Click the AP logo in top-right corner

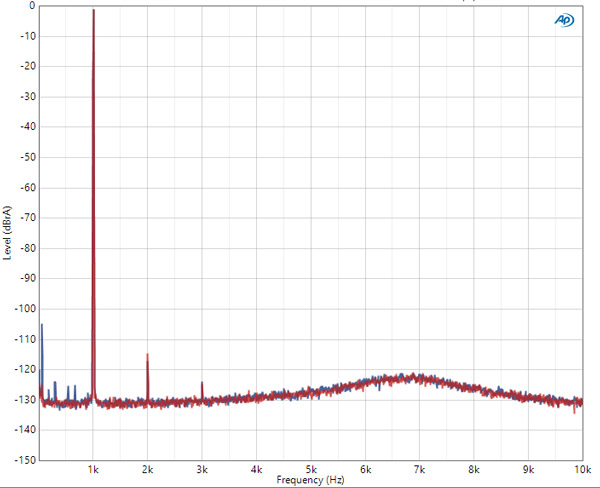[x=564, y=19]
